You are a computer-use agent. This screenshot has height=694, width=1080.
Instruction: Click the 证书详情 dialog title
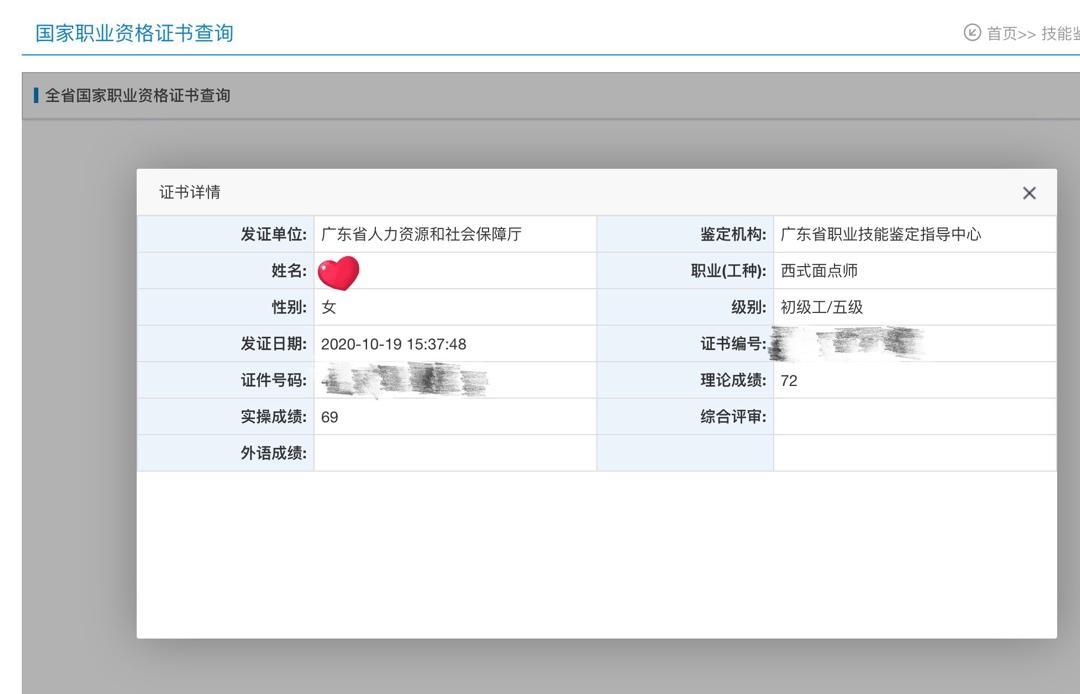tap(190, 192)
